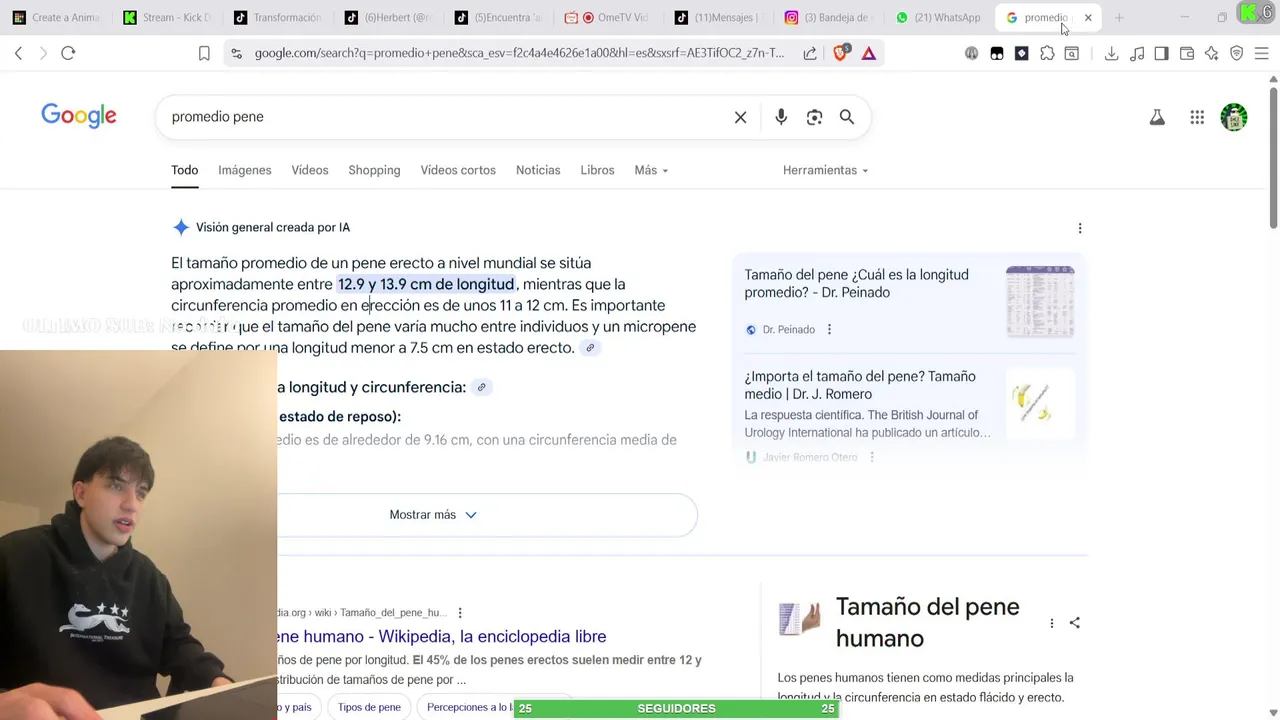Screen dimensions: 1280x720
Task: Open the Extensions puzzle piece menu
Action: click(1047, 53)
